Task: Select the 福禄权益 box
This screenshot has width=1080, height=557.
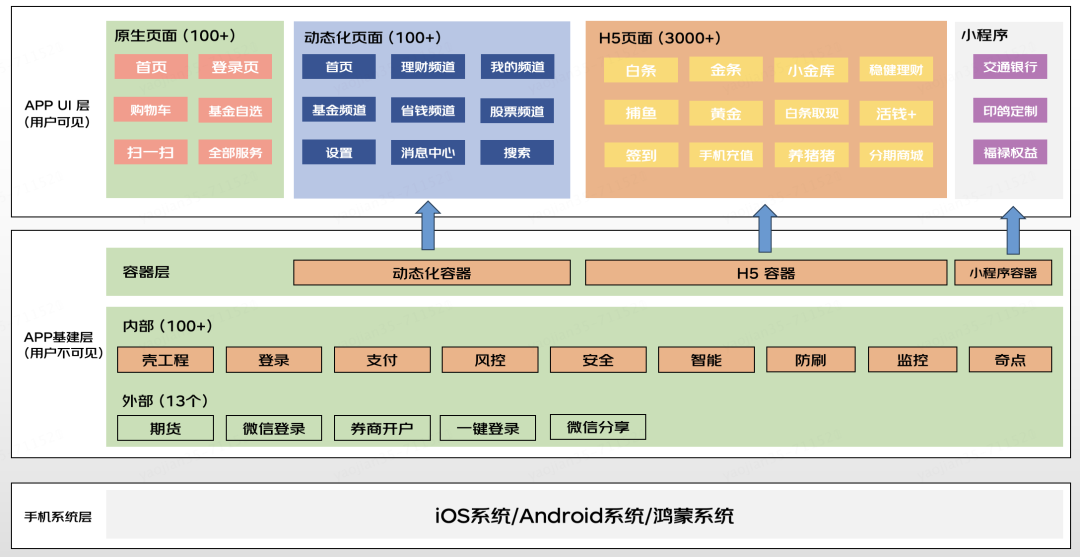Action: click(x=1010, y=152)
